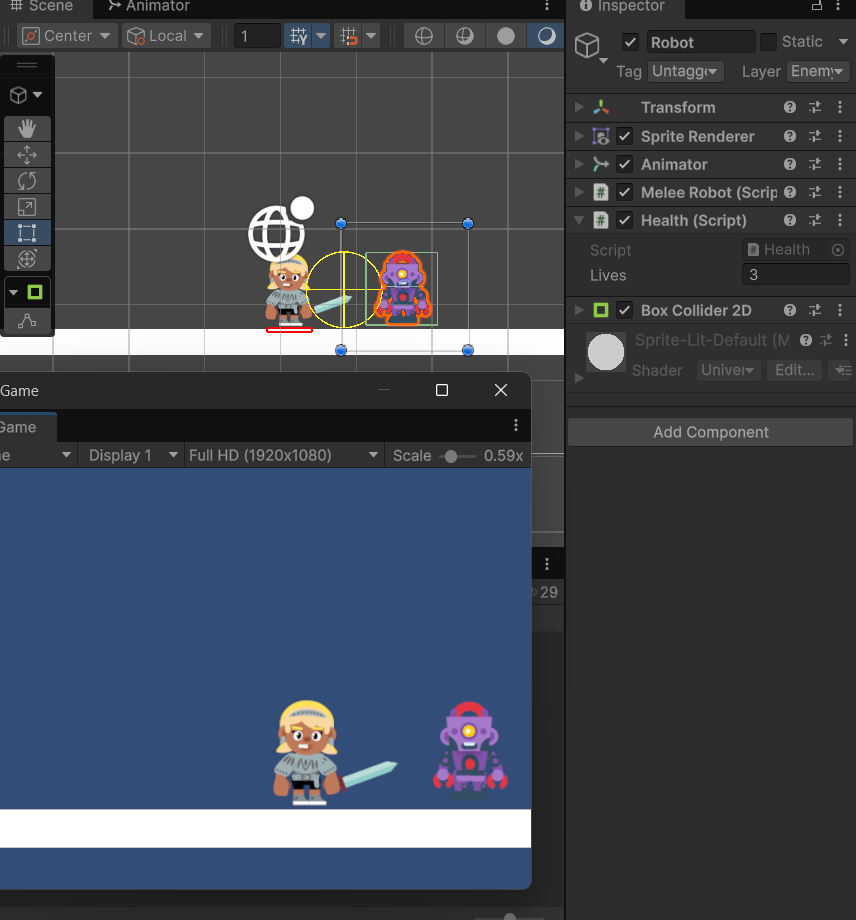Disable the Melee Robot script checkbox
Image resolution: width=856 pixels, height=920 pixels.
pos(625,192)
